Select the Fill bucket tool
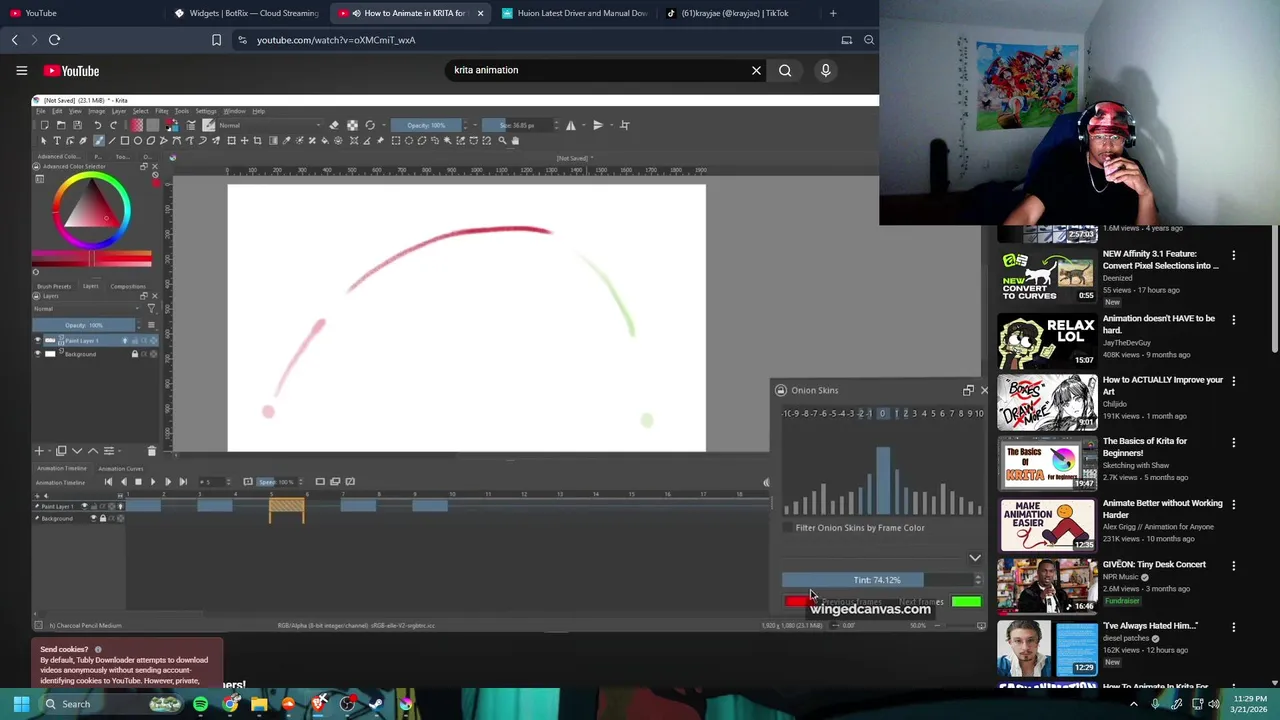This screenshot has height=720, width=1280. click(x=324, y=141)
